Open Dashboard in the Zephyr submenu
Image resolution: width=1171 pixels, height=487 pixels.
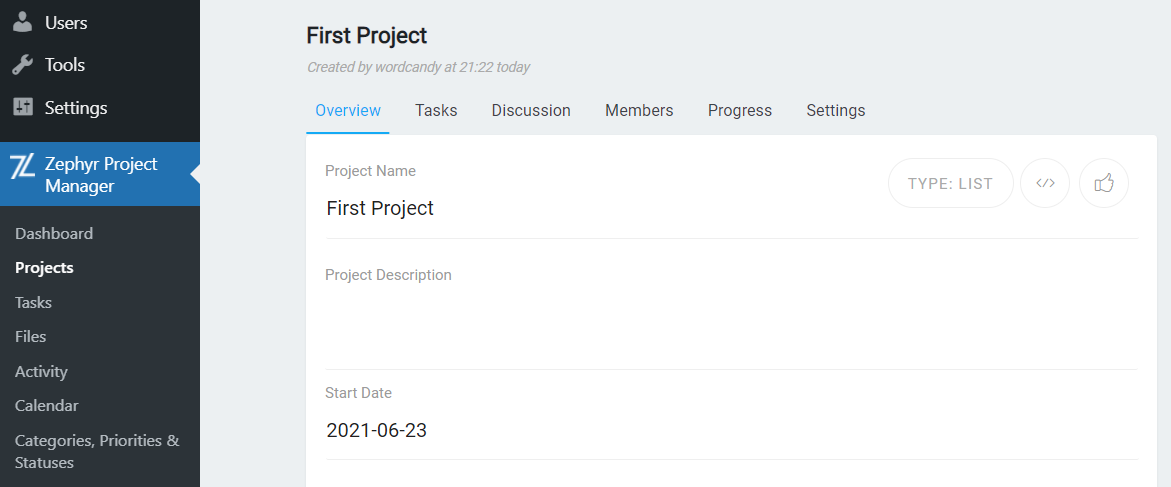point(54,234)
